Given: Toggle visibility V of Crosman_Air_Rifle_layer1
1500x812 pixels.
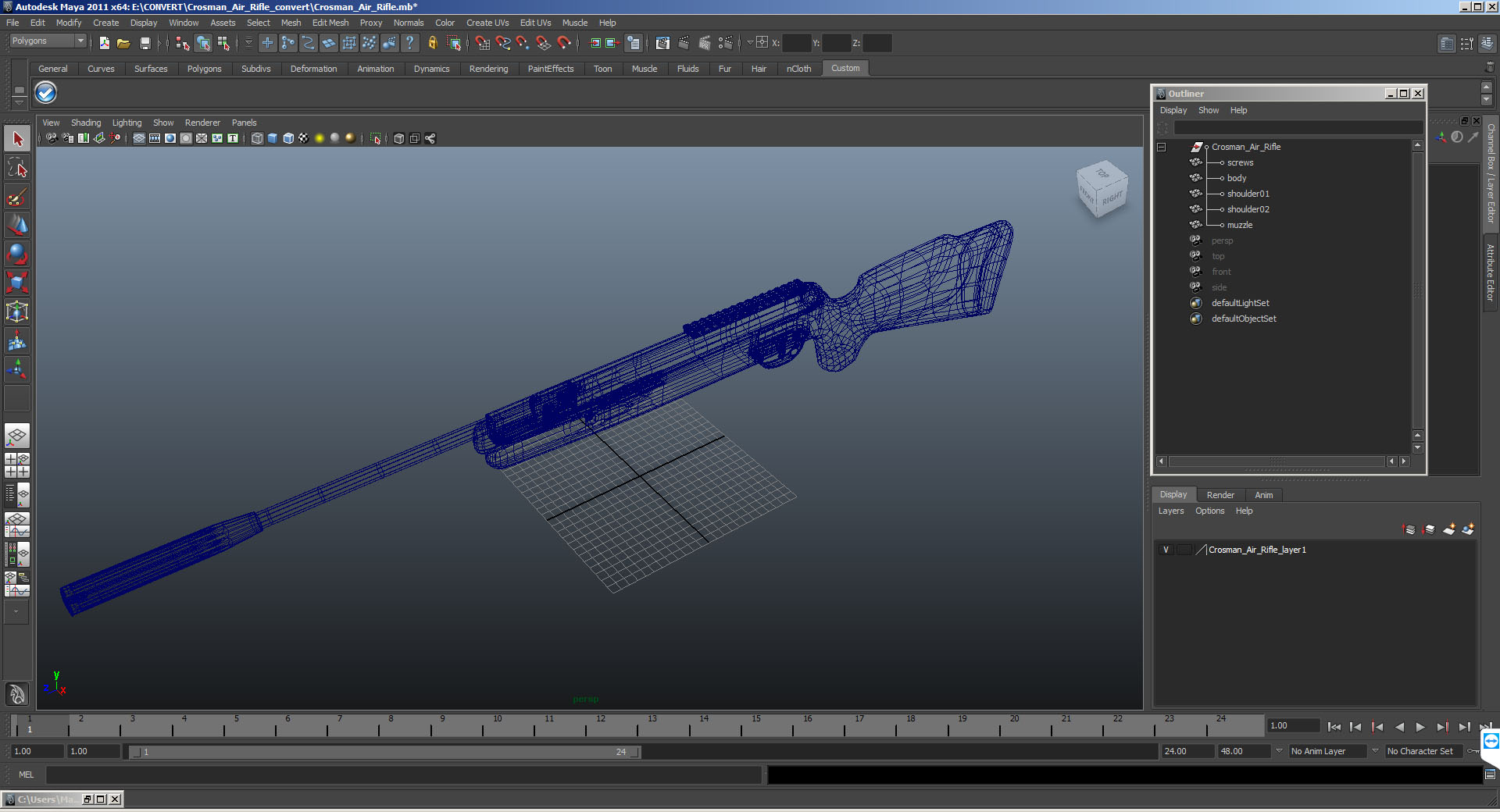Looking at the screenshot, I should [1166, 550].
